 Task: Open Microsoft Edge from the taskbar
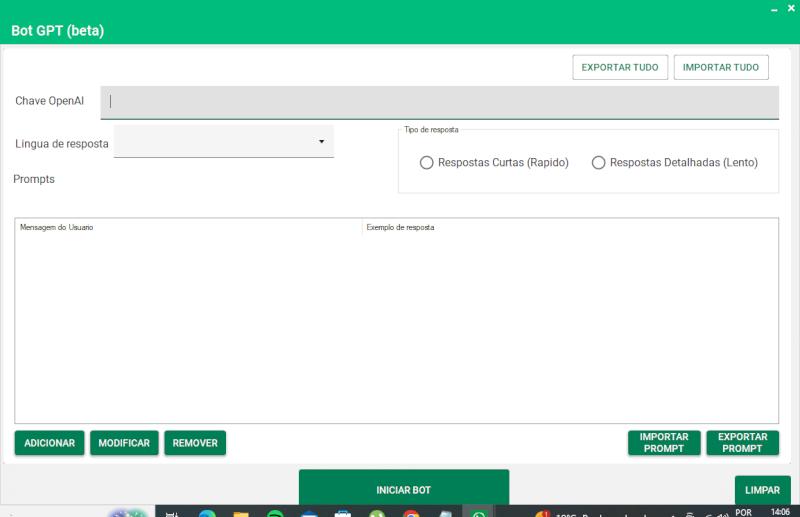coord(207,513)
